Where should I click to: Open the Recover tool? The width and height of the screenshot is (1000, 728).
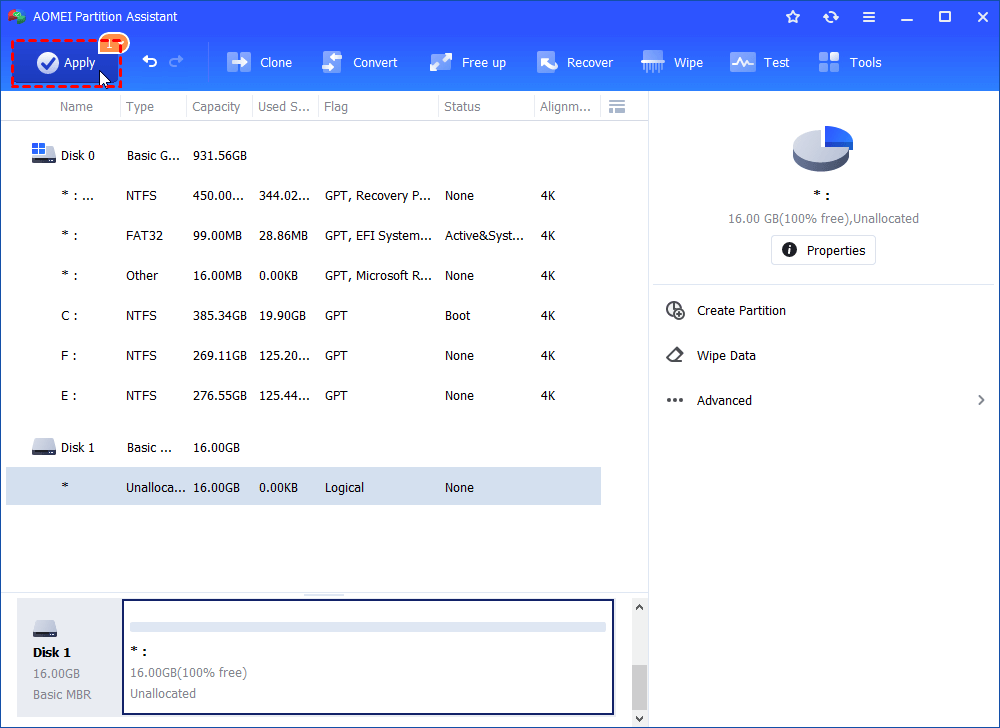coord(575,62)
